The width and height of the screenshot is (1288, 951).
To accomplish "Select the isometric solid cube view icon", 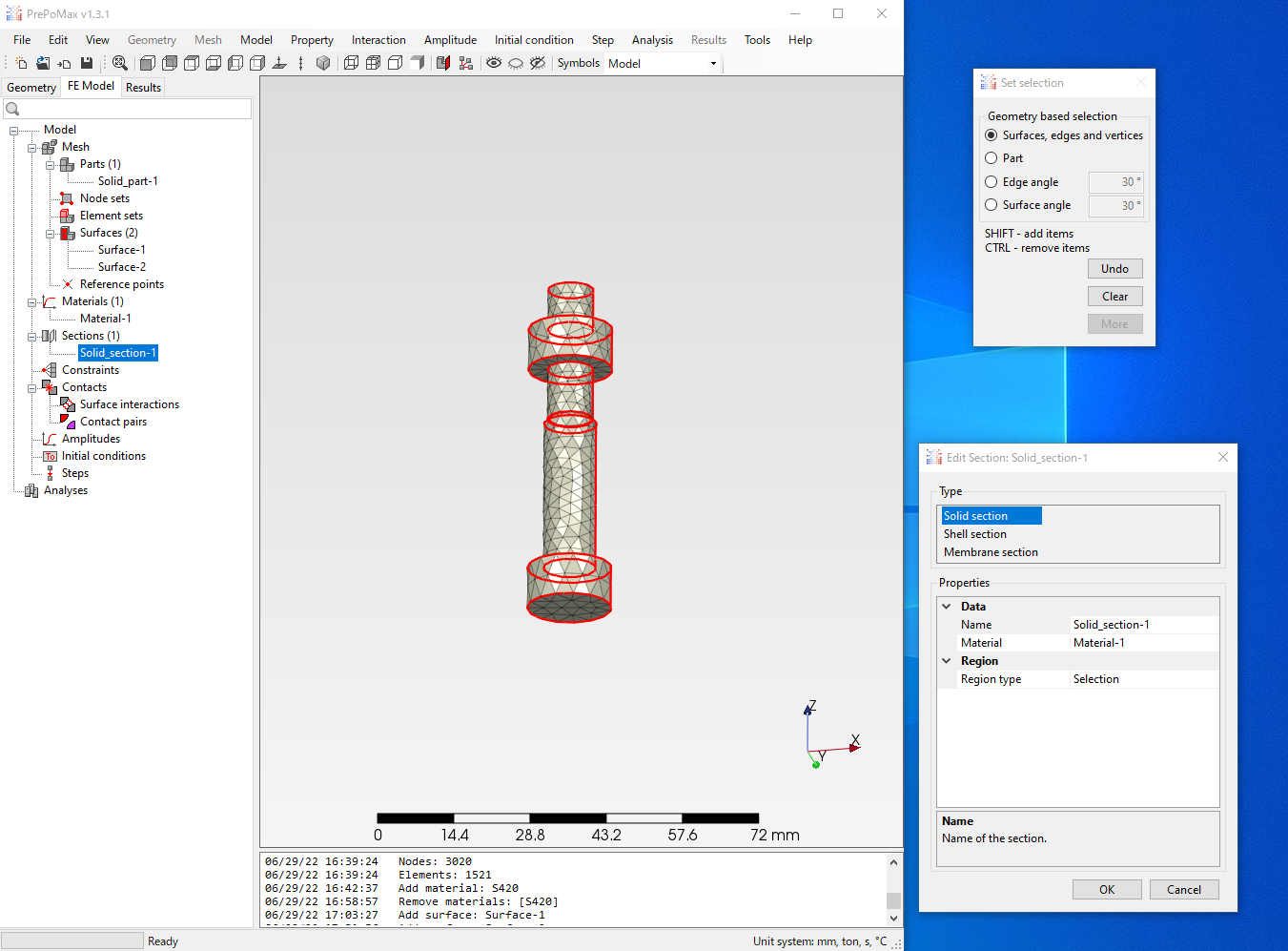I will pyautogui.click(x=323, y=63).
